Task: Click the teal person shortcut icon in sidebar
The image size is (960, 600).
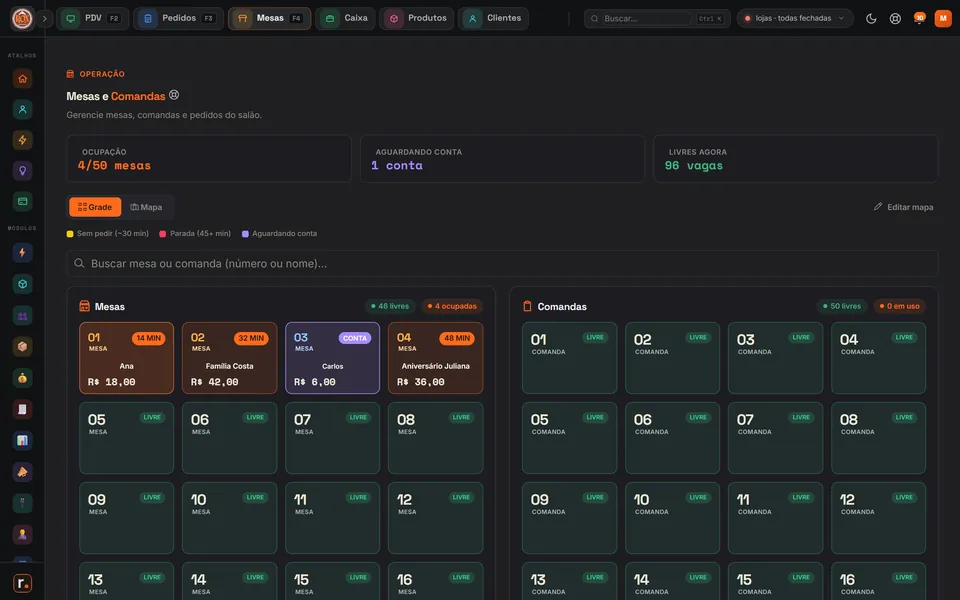Action: [x=23, y=109]
